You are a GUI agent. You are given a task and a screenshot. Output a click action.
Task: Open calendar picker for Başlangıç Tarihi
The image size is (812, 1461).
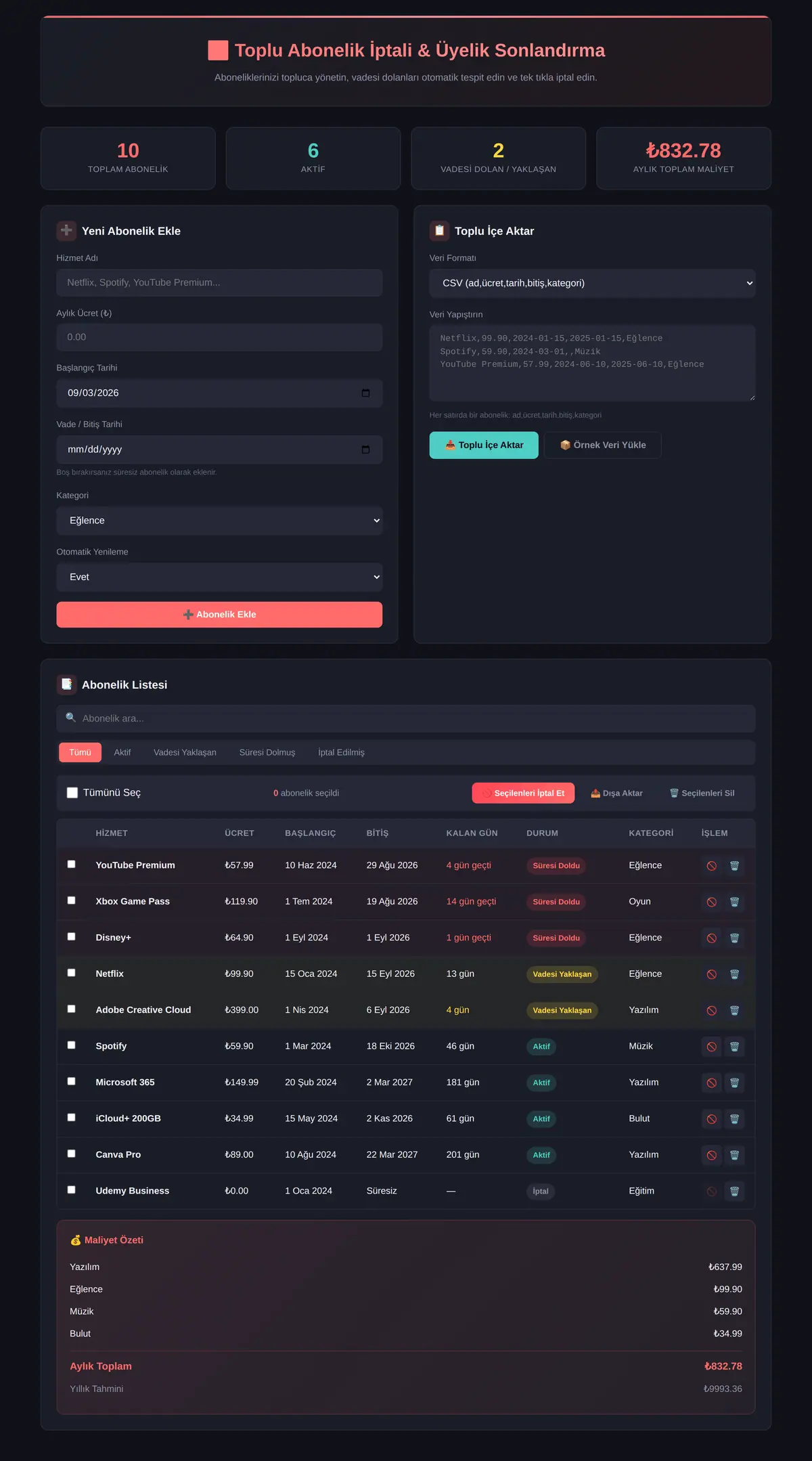point(365,393)
